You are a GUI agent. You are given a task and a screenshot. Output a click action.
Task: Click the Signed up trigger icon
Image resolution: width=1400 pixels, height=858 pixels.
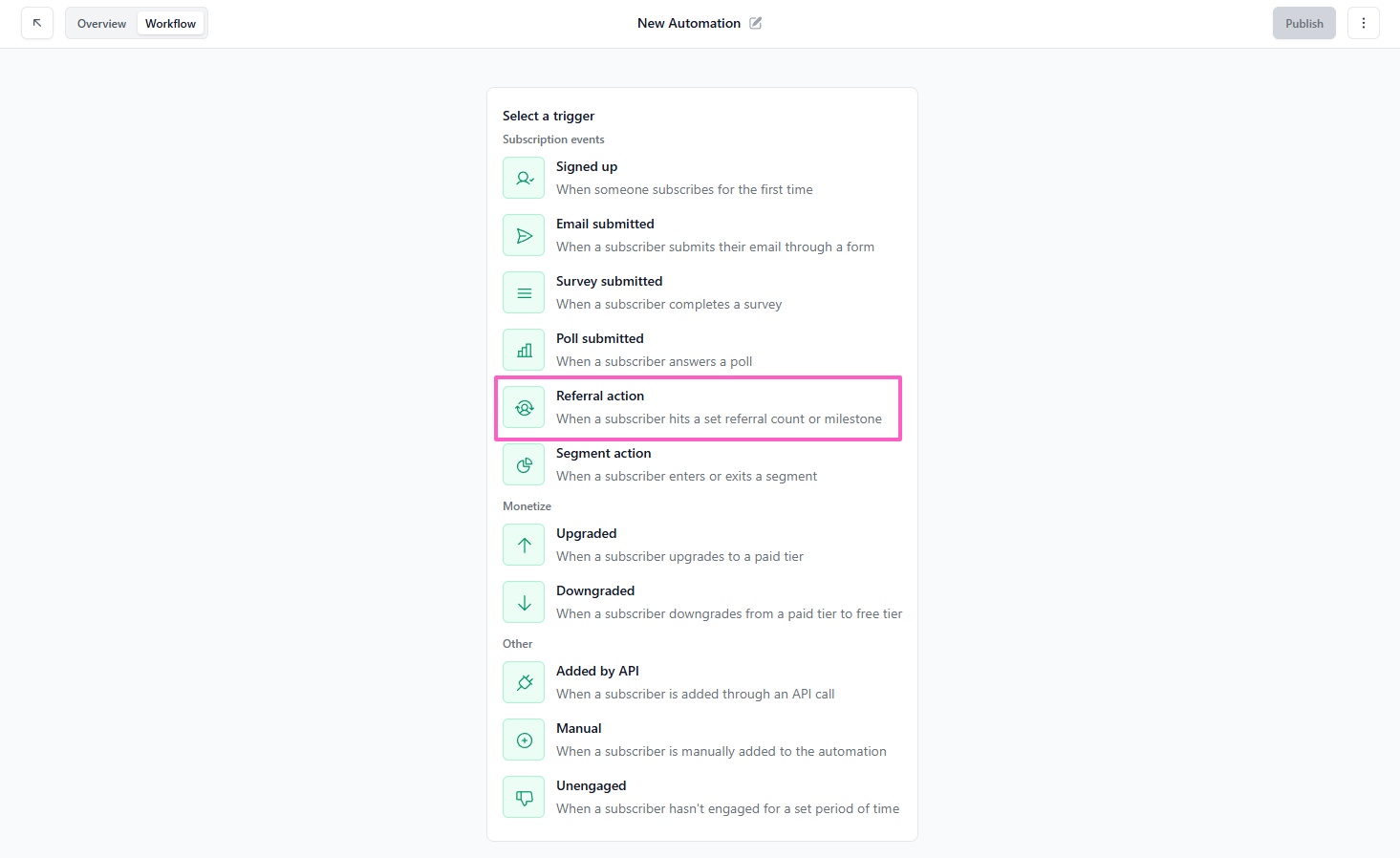pos(524,178)
